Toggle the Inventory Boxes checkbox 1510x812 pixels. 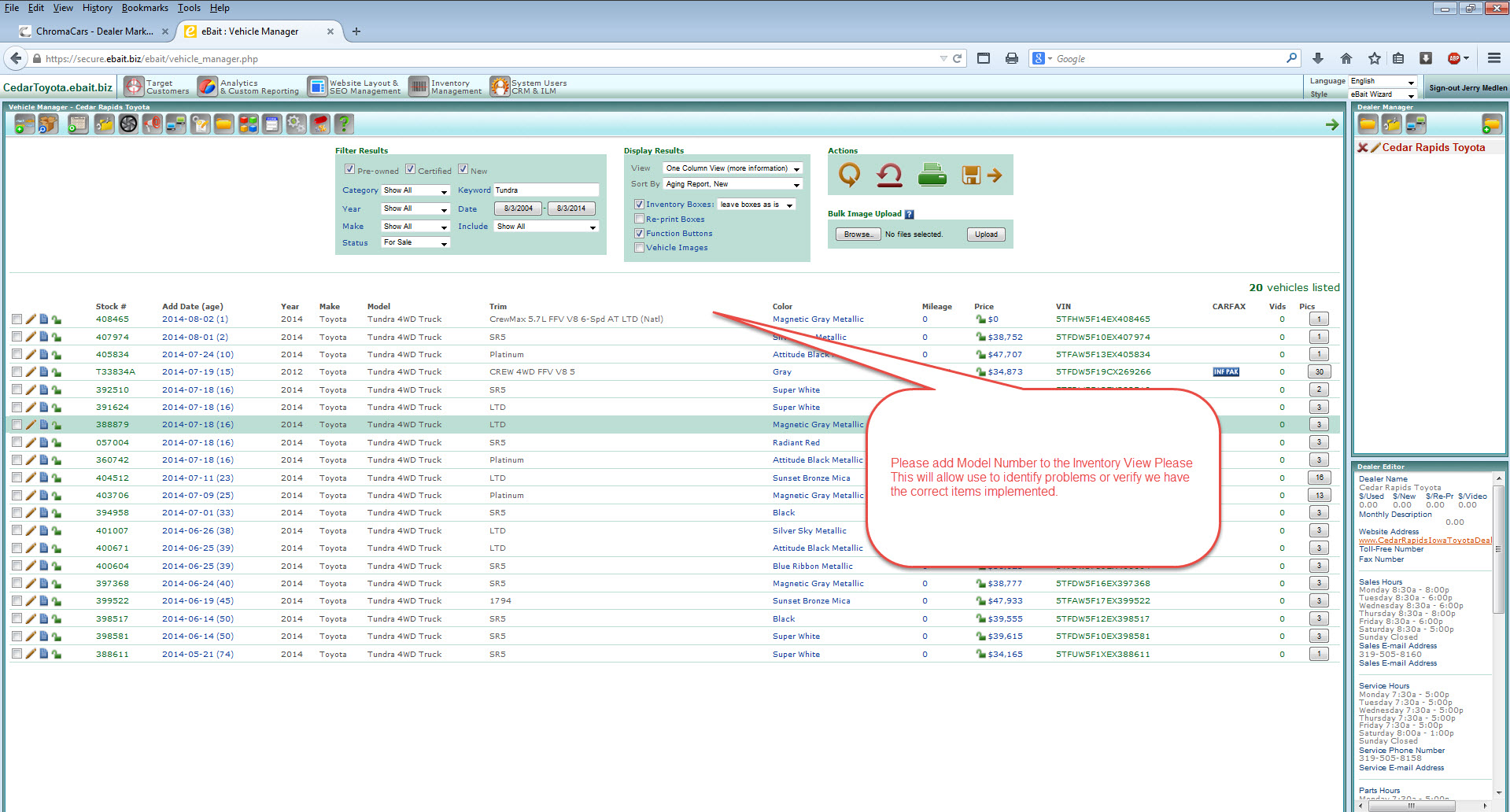click(639, 204)
